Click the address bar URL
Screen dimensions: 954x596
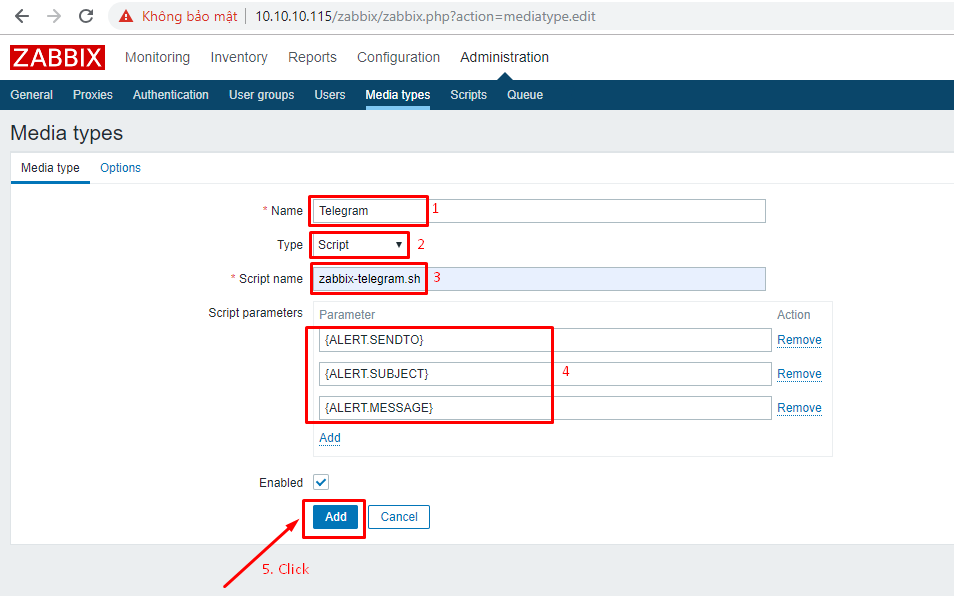click(x=425, y=16)
